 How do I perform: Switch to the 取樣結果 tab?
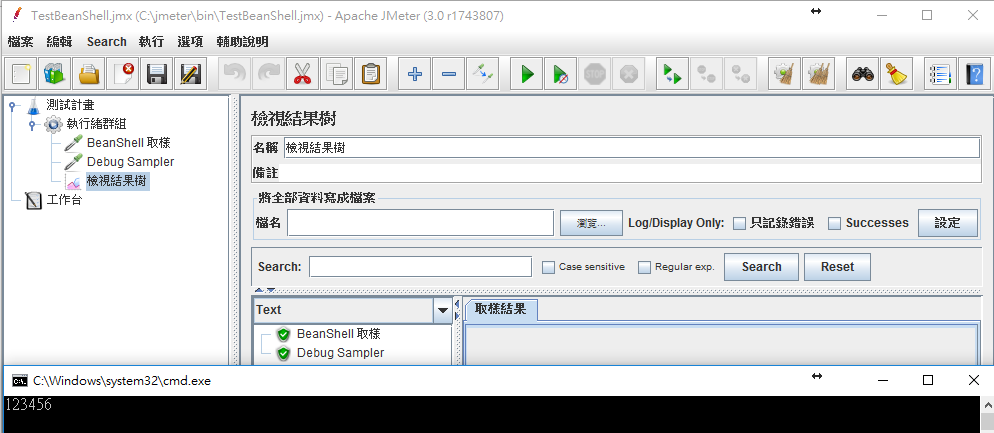coord(500,309)
